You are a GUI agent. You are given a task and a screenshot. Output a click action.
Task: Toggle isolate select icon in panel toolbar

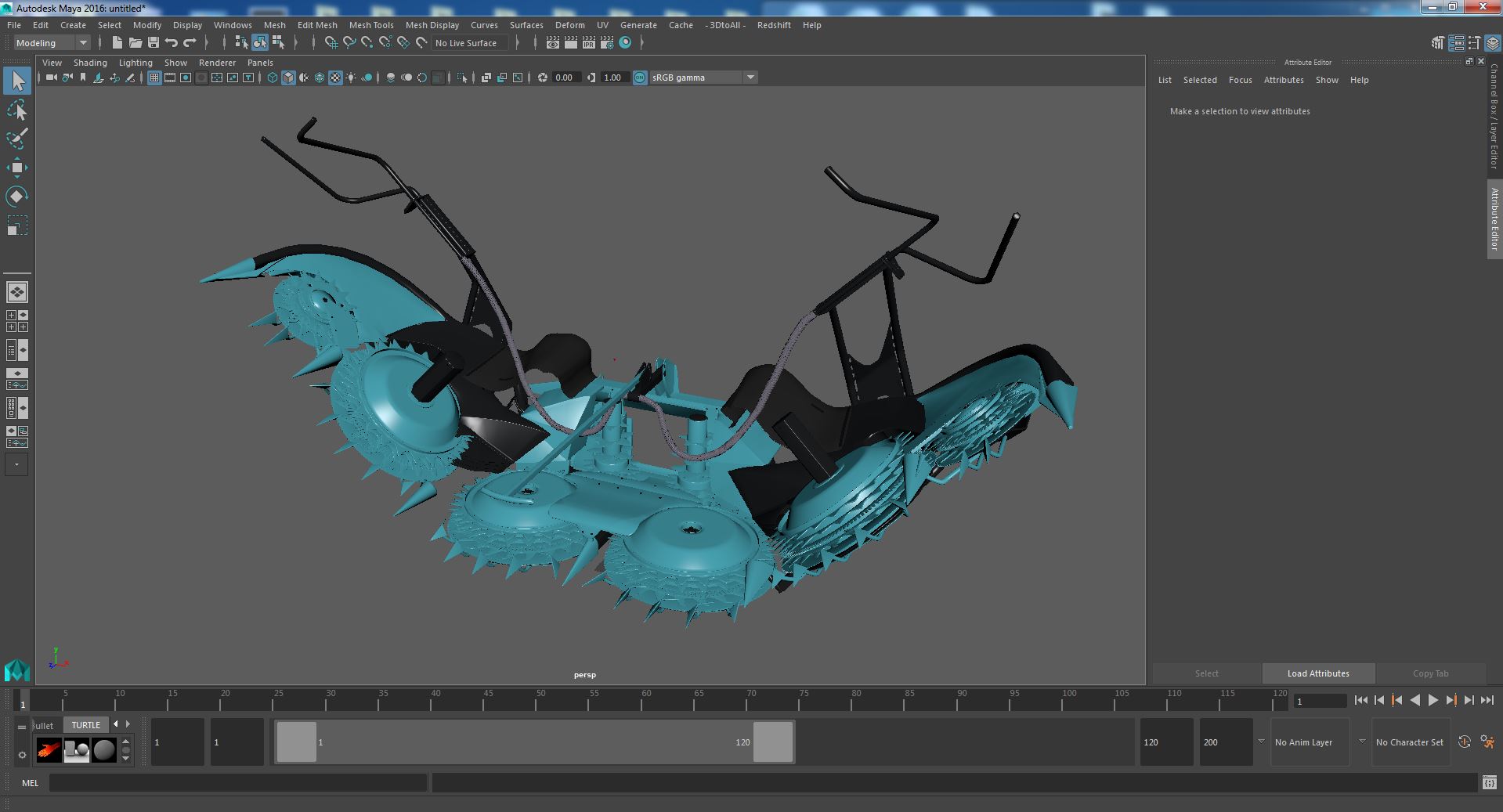461,78
